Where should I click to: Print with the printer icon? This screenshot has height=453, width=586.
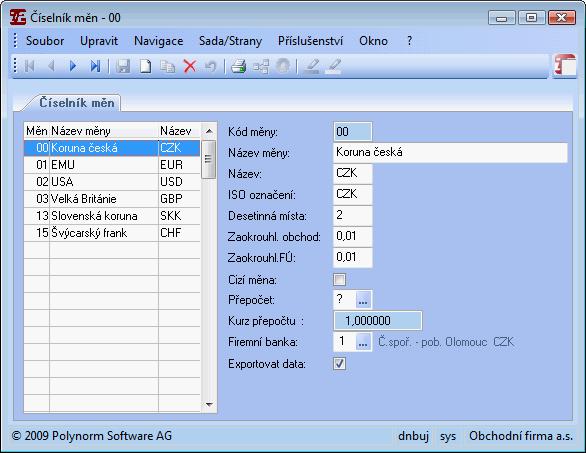[x=238, y=66]
